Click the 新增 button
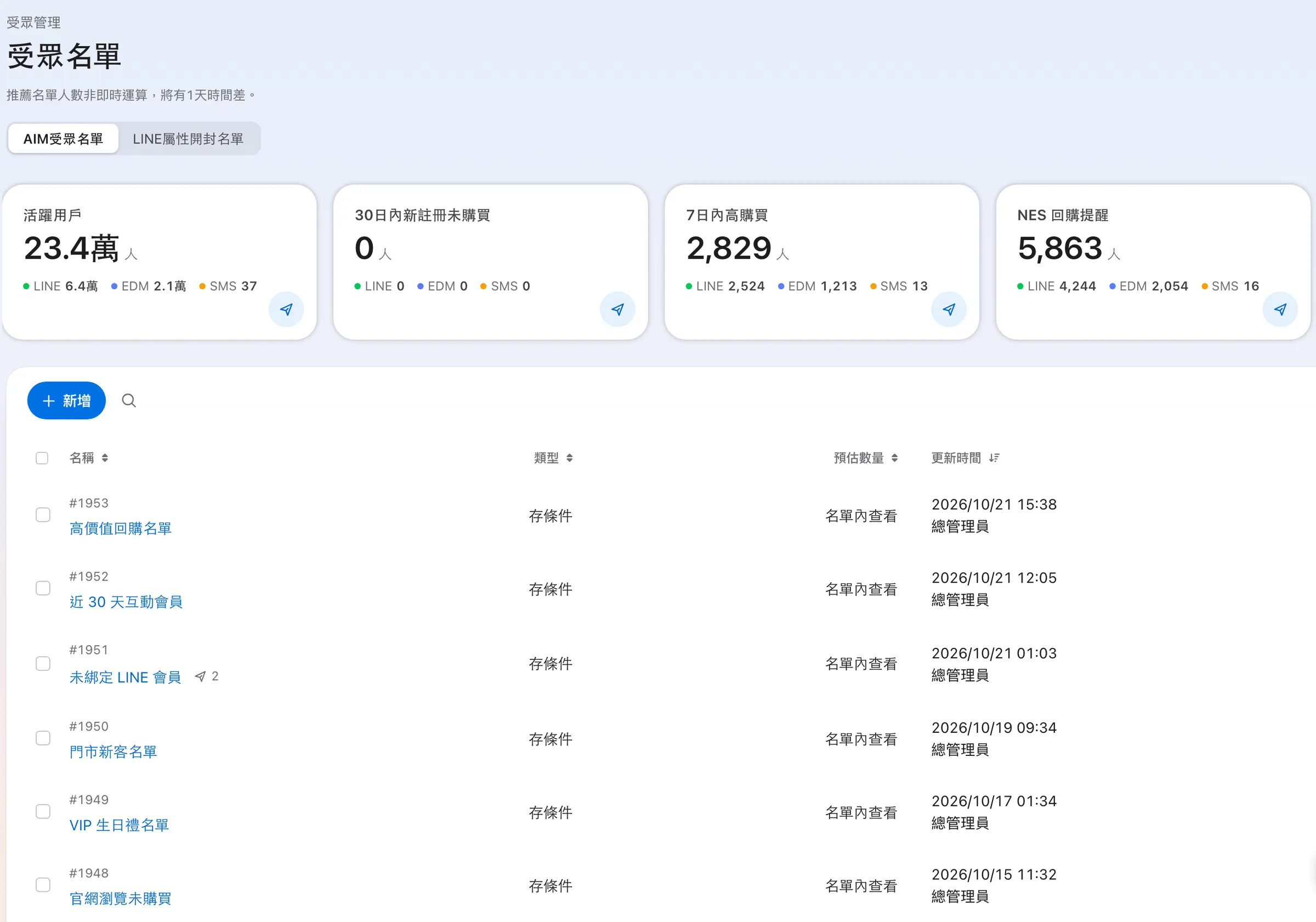 (x=66, y=401)
